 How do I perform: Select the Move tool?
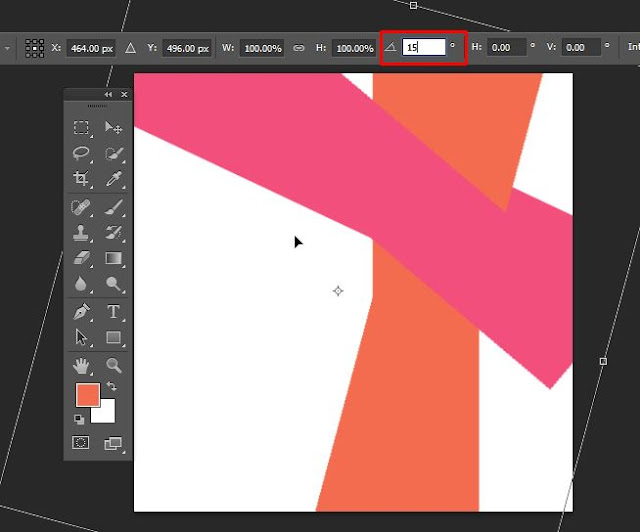113,127
